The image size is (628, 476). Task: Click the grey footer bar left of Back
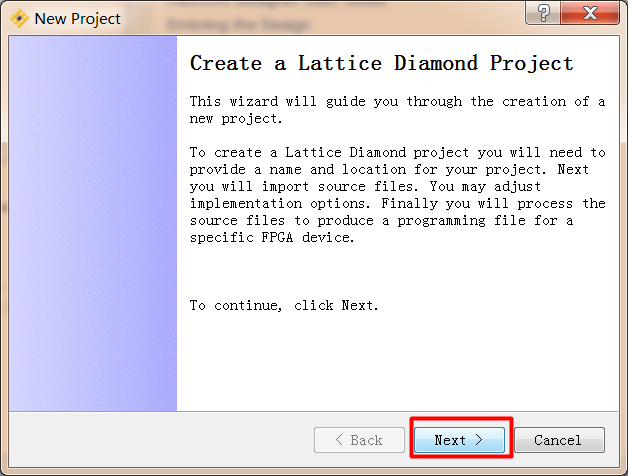[x=160, y=440]
